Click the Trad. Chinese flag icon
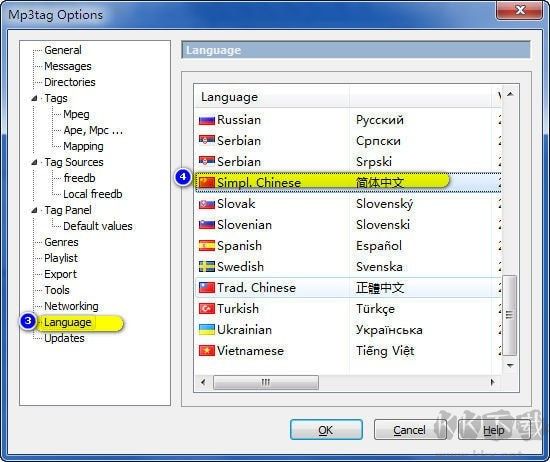Screen dimensions: 550x462 pyautogui.click(x=207, y=288)
